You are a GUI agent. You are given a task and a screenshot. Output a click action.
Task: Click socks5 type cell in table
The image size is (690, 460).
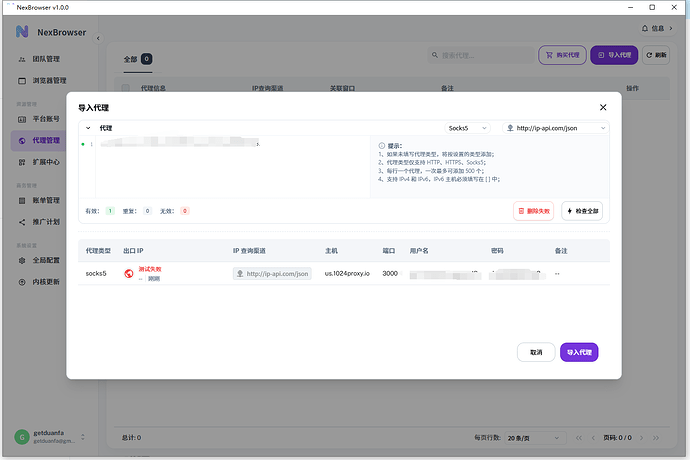pyautogui.click(x=96, y=273)
